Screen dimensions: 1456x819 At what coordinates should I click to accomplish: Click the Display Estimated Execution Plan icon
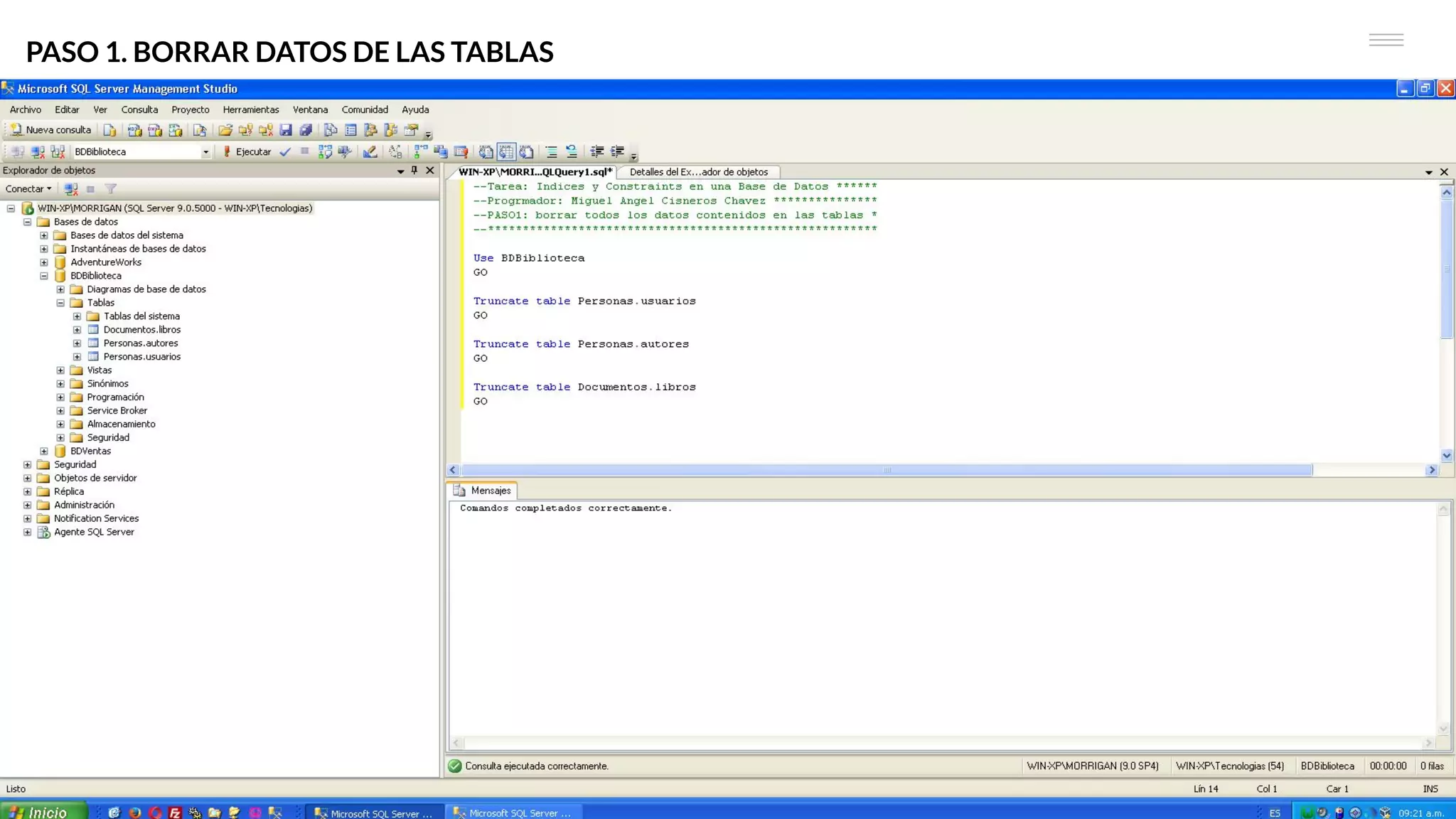325,151
